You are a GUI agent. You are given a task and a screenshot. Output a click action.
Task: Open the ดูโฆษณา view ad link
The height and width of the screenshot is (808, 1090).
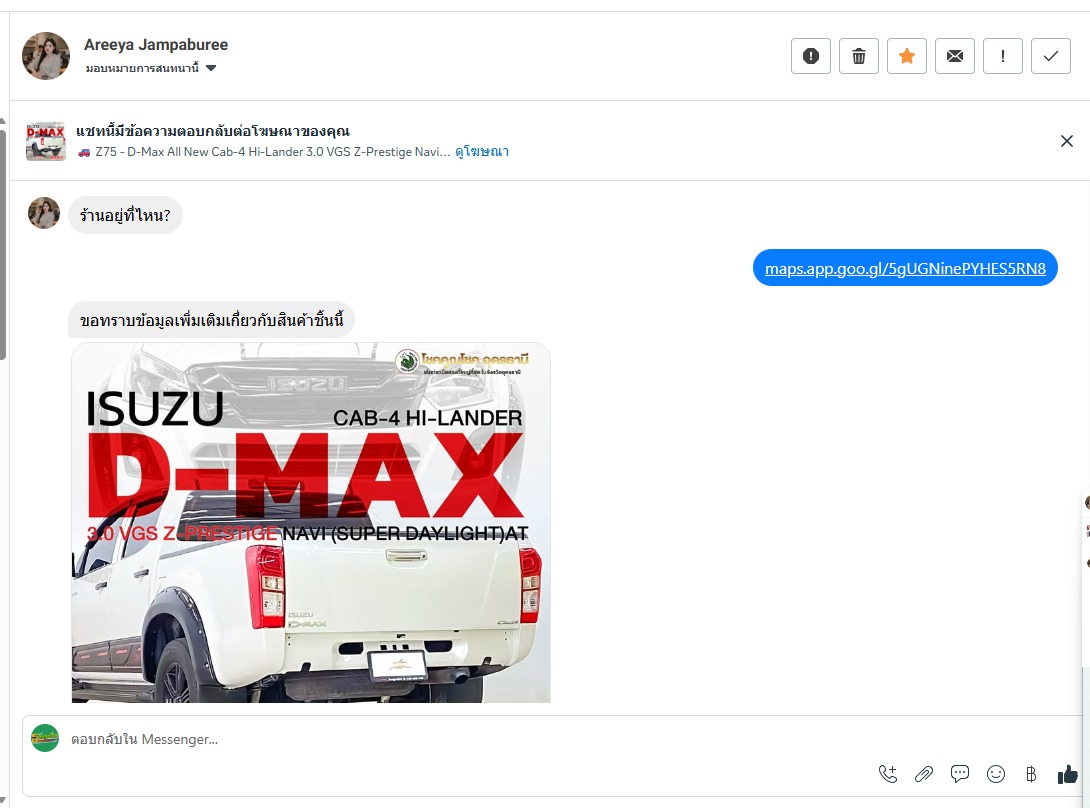click(482, 152)
